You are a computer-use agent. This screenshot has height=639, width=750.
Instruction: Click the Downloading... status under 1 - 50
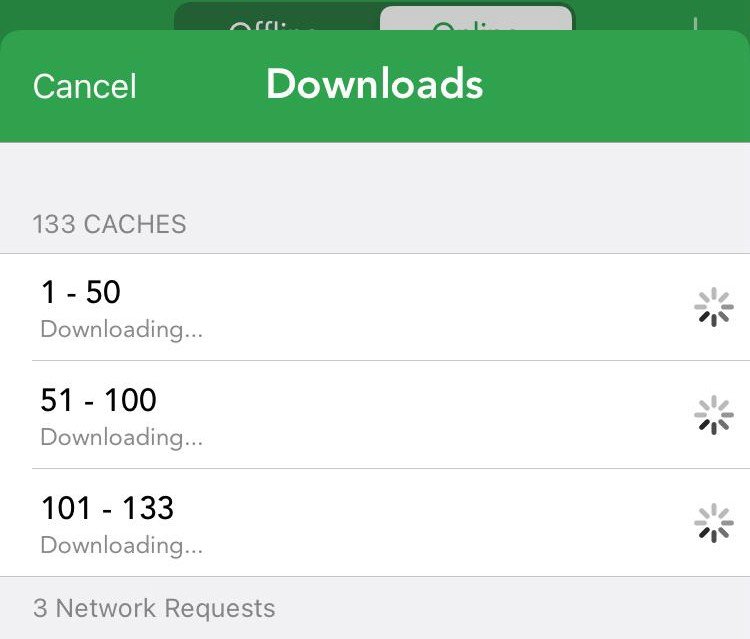coord(121,330)
